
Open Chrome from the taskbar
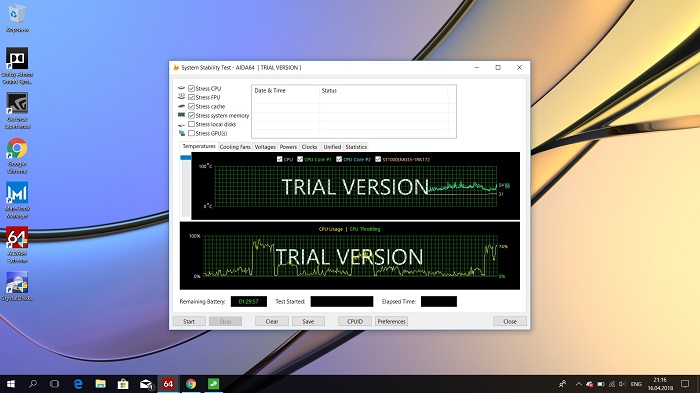point(191,384)
